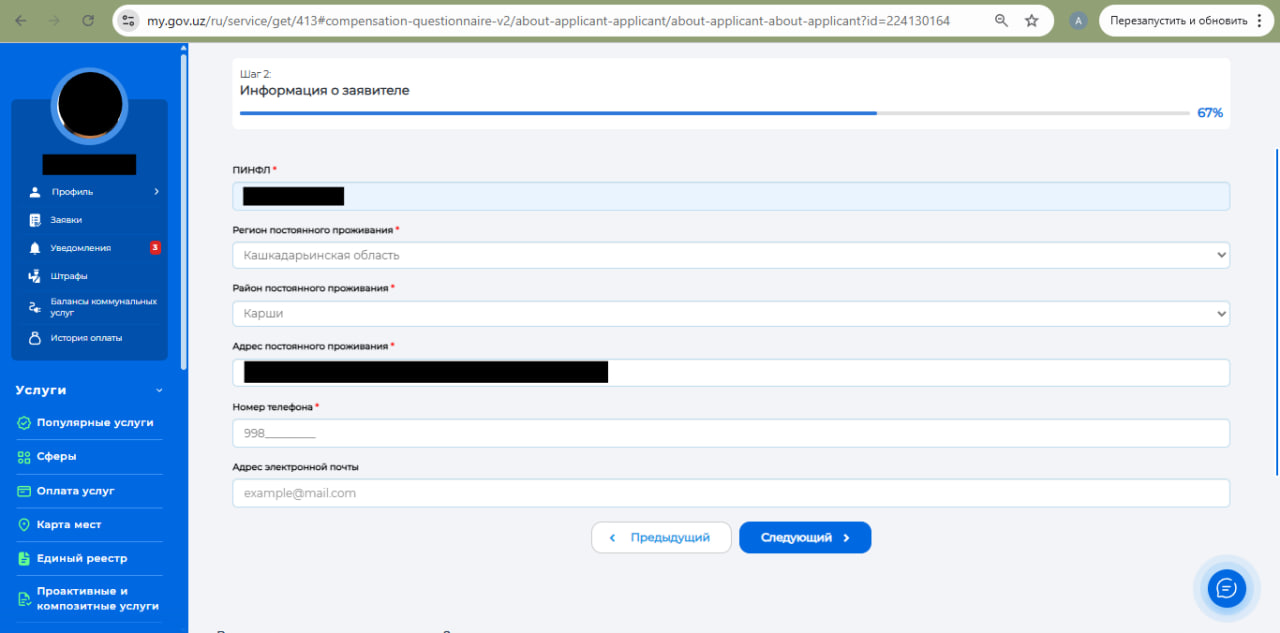Click the Оплата услуг card icon
This screenshot has width=1280, height=633.
tap(24, 491)
